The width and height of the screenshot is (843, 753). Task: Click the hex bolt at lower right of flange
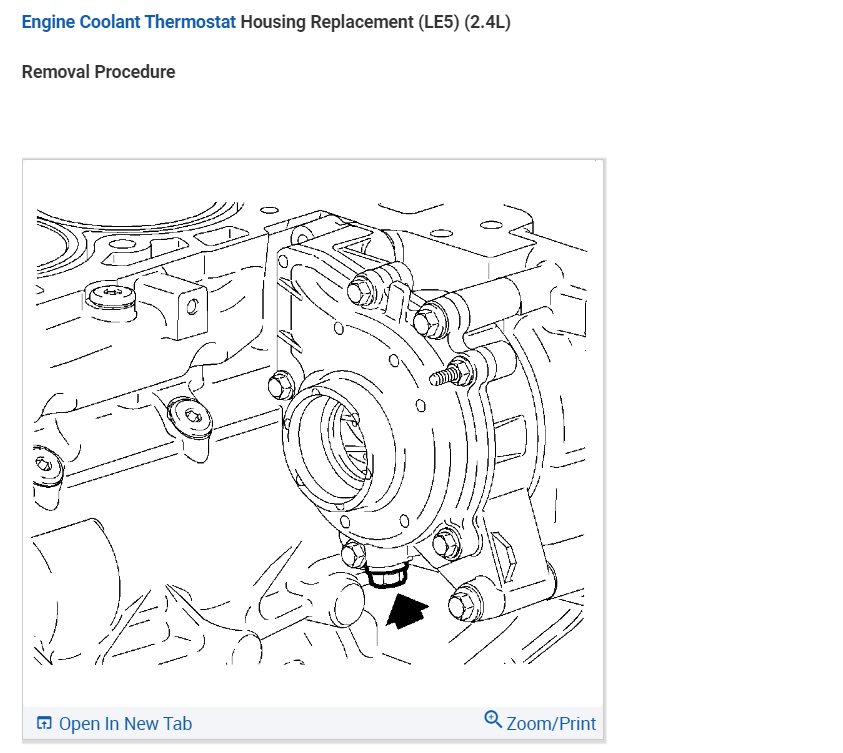click(x=446, y=544)
